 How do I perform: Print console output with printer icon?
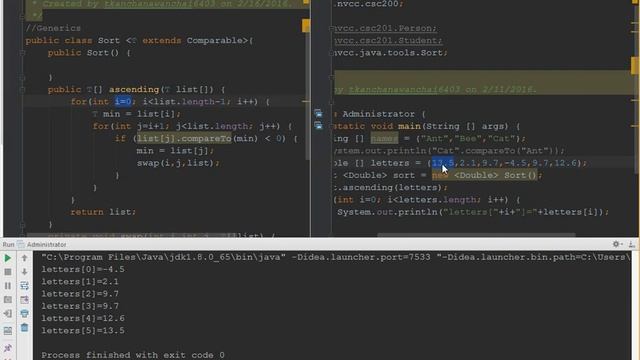[24, 313]
